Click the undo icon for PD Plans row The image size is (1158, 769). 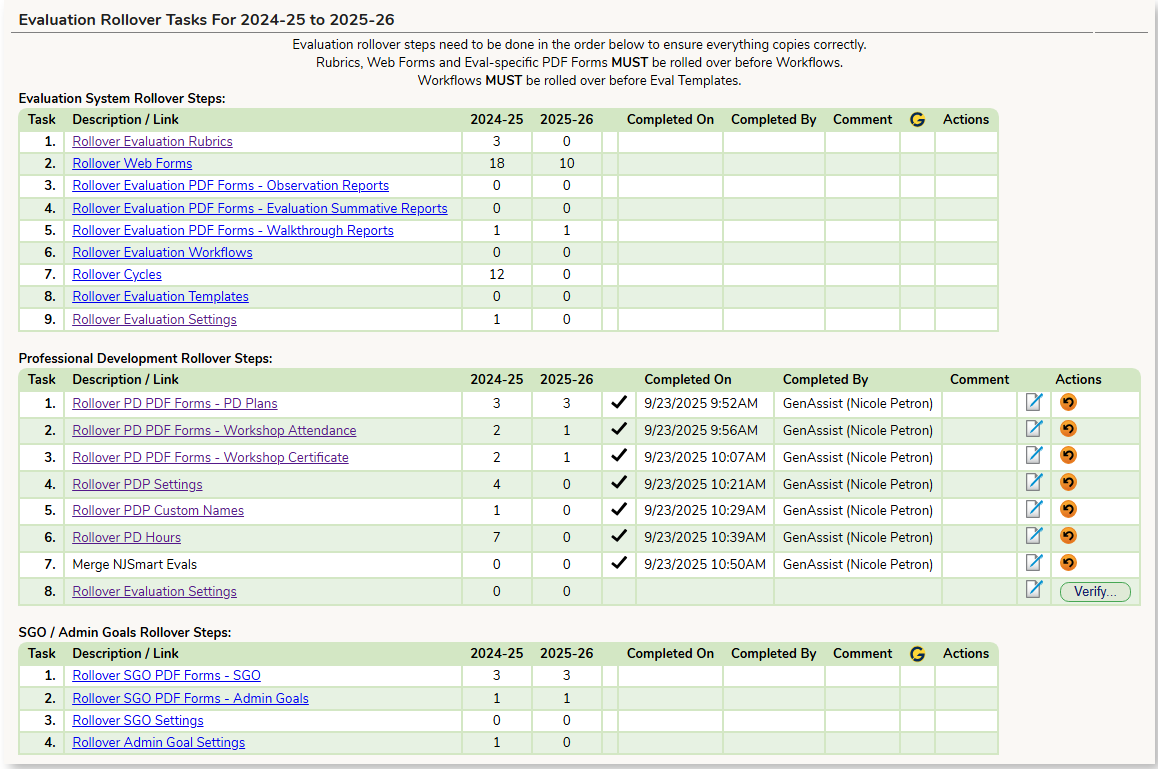[x=1068, y=402]
